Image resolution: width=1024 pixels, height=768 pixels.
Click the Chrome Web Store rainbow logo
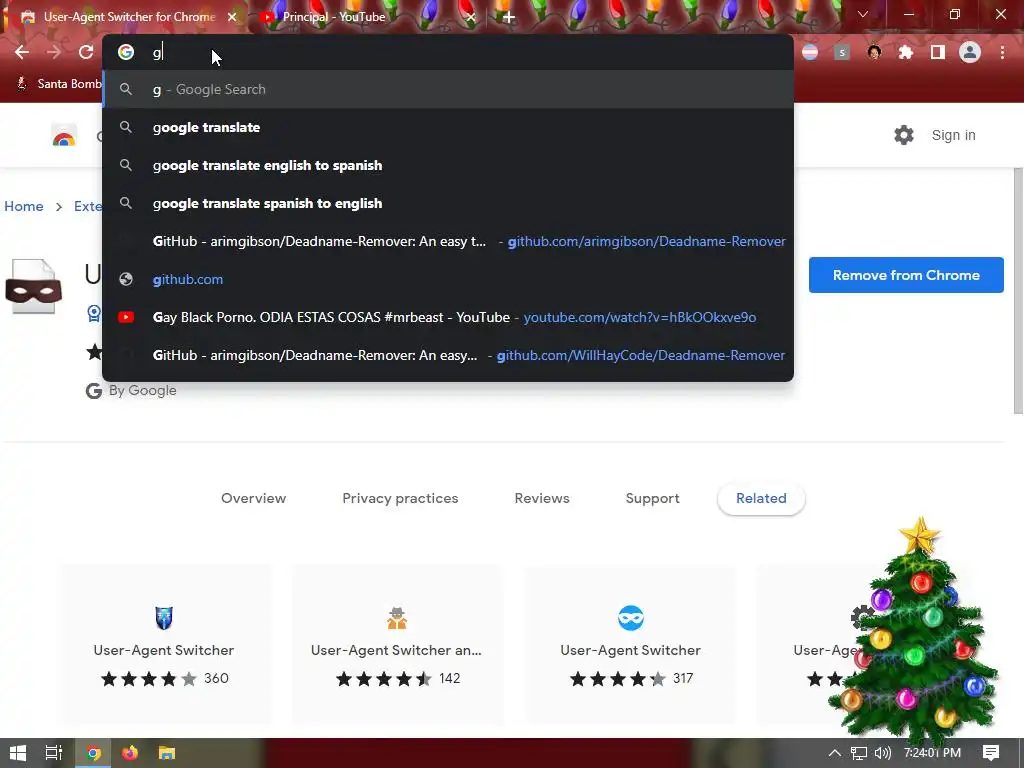(64, 136)
